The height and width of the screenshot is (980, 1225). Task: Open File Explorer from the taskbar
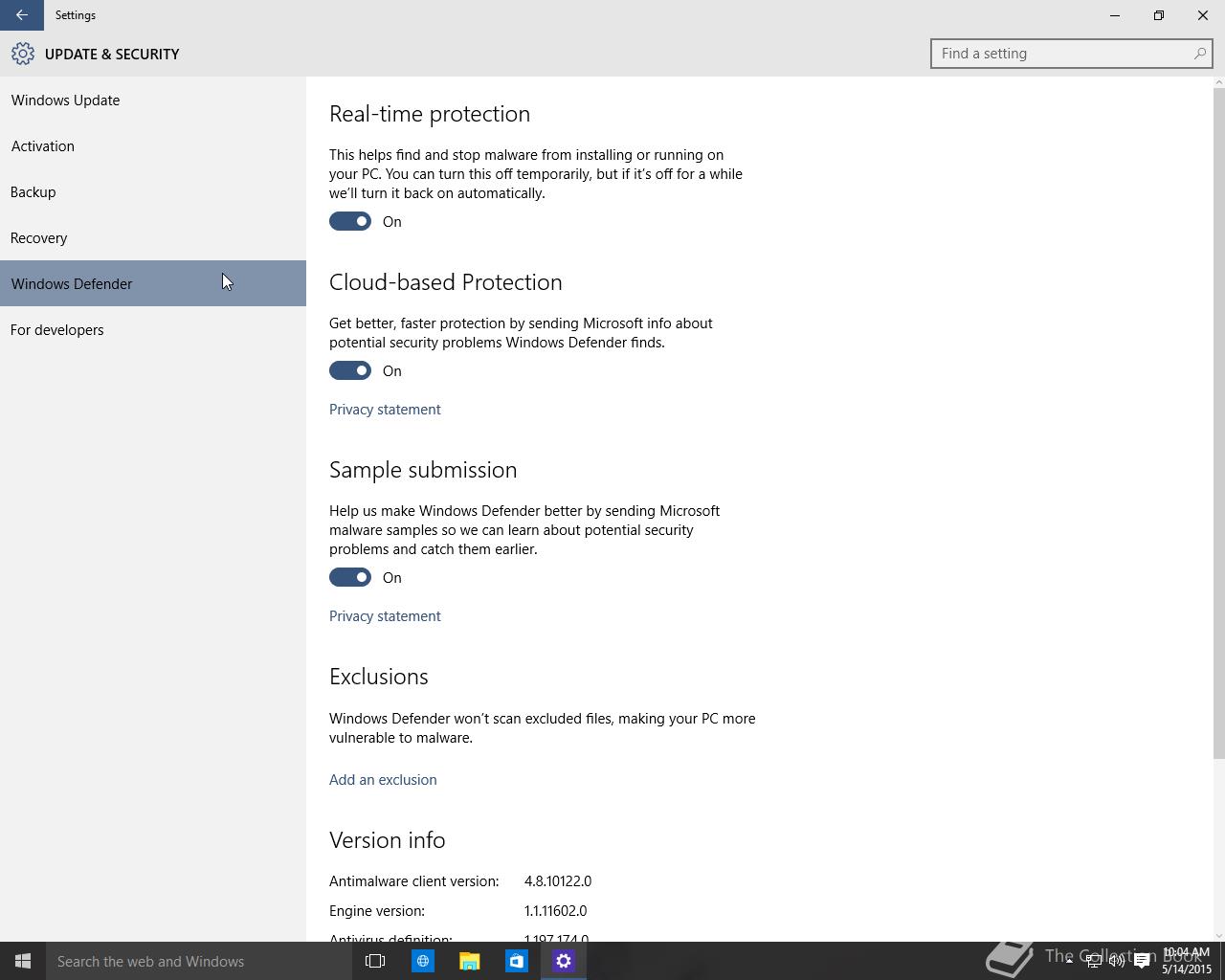pyautogui.click(x=469, y=961)
